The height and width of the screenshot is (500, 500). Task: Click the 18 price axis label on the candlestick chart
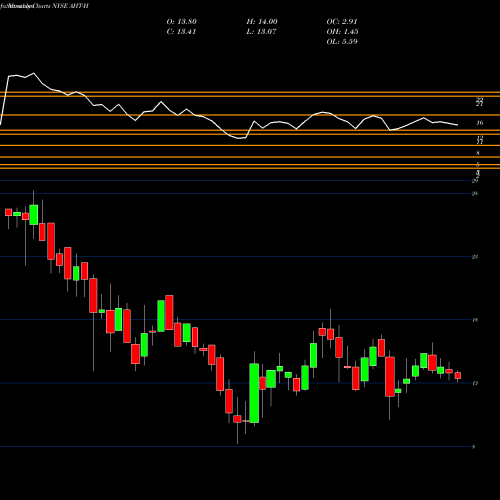(475, 320)
